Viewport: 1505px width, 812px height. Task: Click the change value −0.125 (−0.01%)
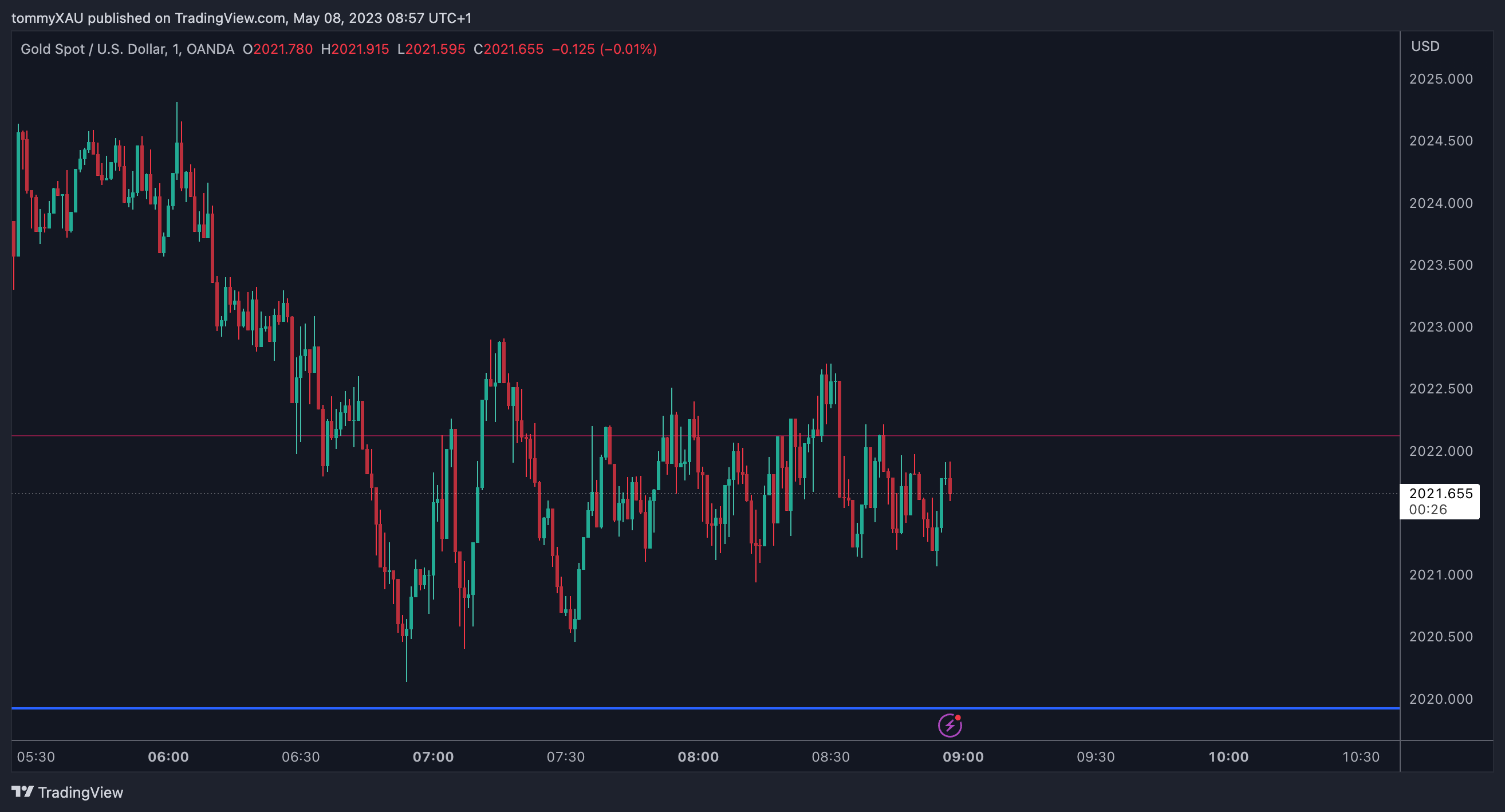(x=604, y=49)
